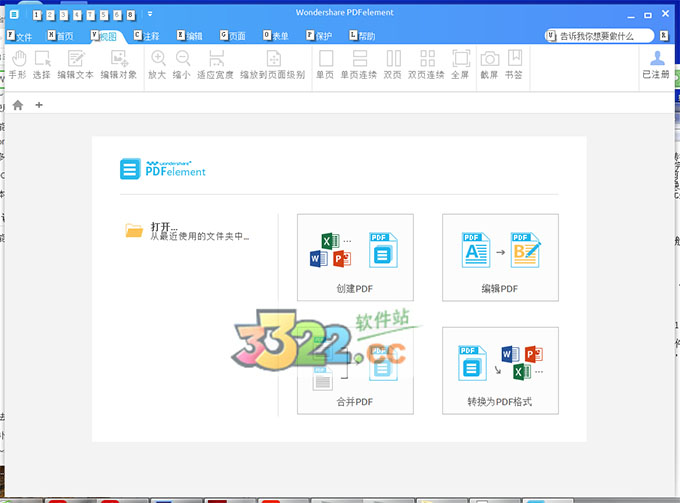Viewport: 680px width, 503px height.
Task: Switch to Single Page (单页) layout
Action: click(325, 65)
